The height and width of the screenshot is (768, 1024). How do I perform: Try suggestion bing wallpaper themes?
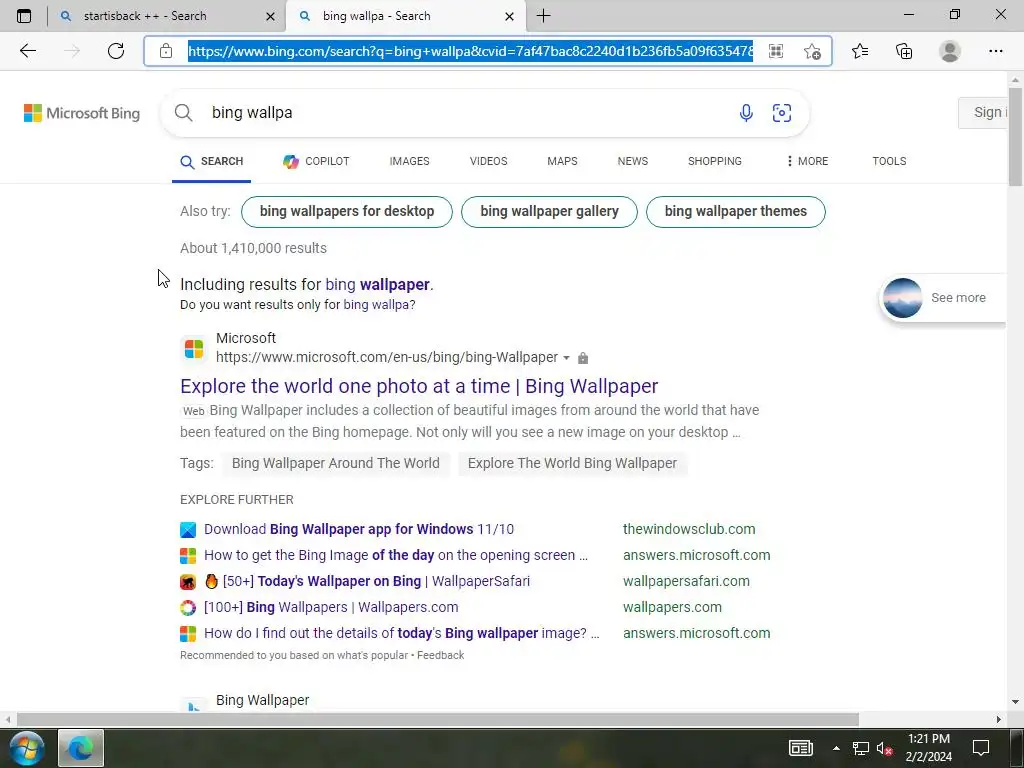click(735, 212)
